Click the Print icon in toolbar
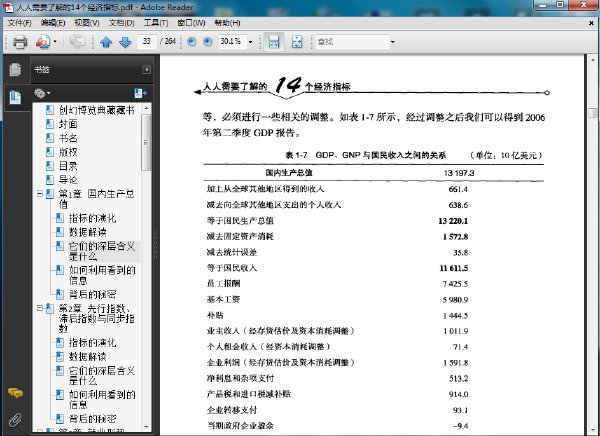The height and width of the screenshot is (436, 600). 20,42
